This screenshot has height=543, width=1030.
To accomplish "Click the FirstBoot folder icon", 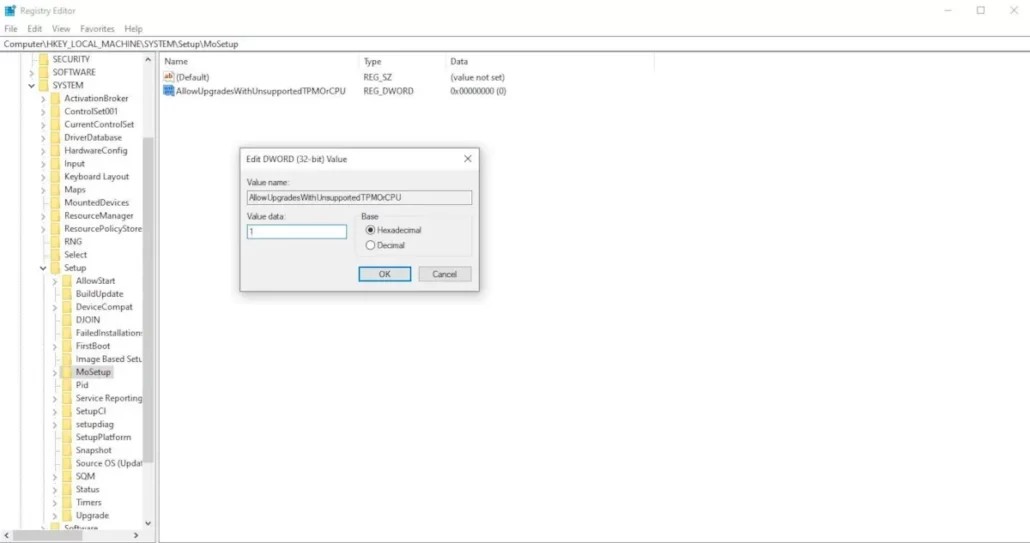I will 67,346.
